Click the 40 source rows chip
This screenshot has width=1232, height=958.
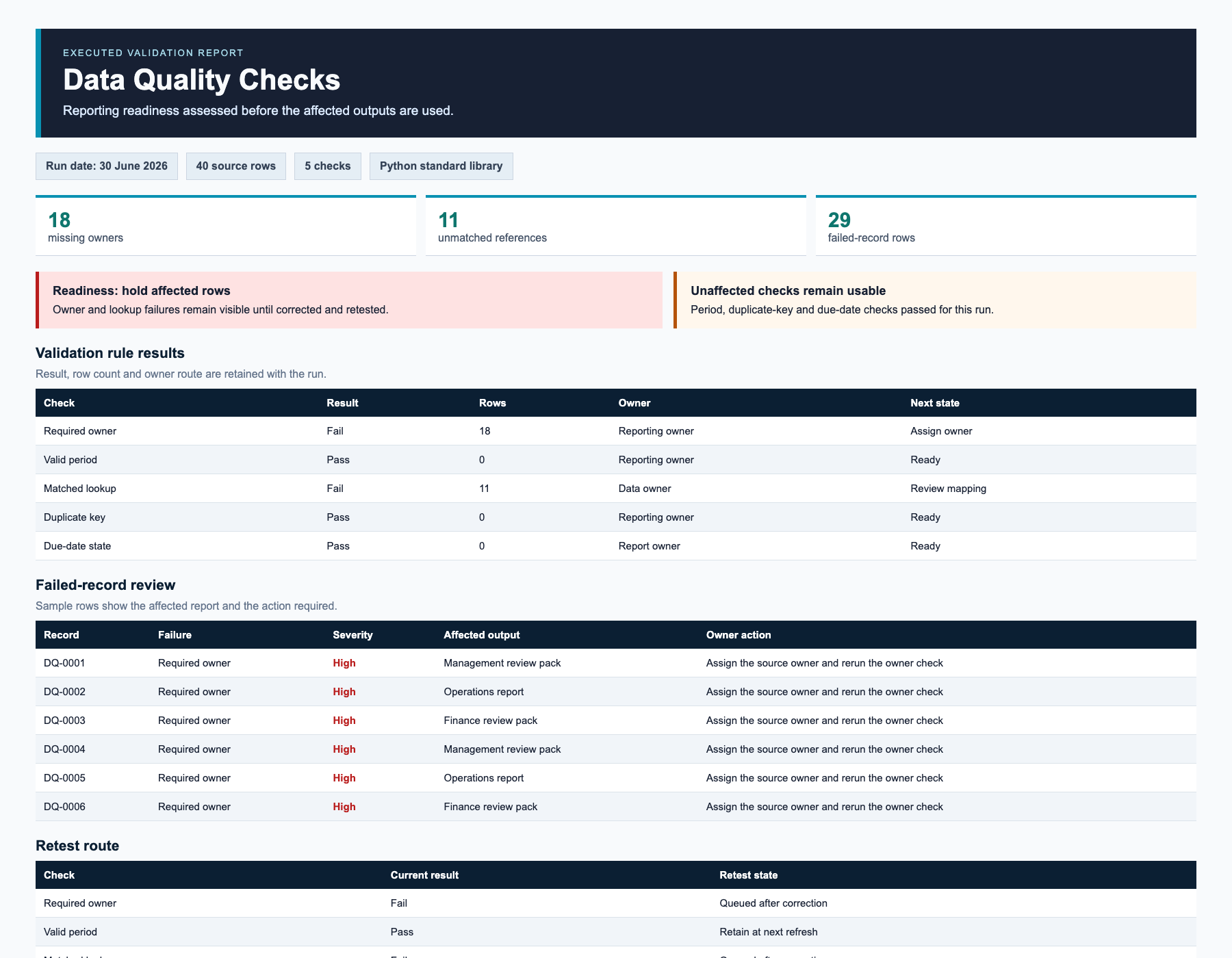coord(236,166)
